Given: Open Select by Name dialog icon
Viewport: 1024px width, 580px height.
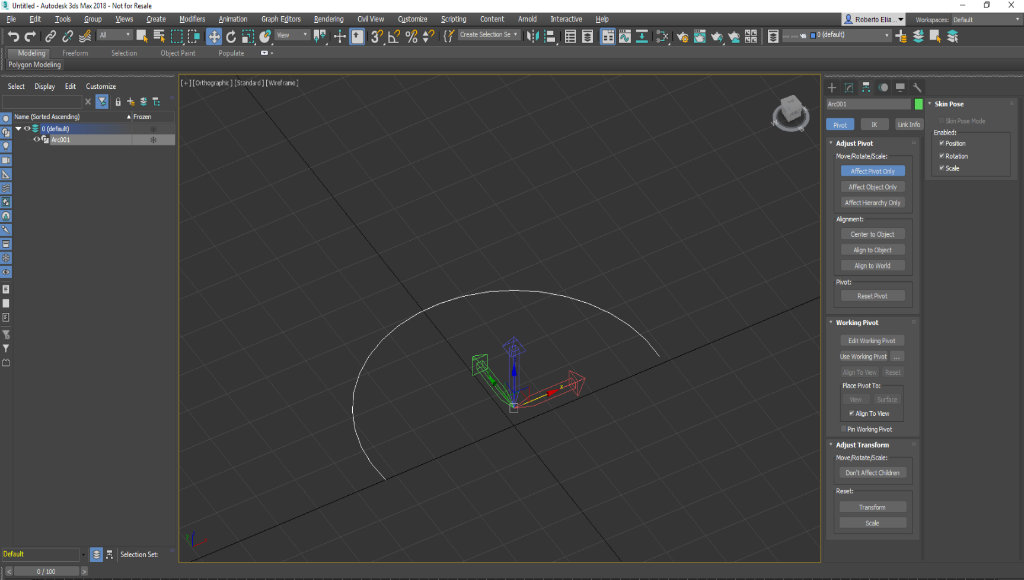Looking at the screenshot, I should (159, 37).
